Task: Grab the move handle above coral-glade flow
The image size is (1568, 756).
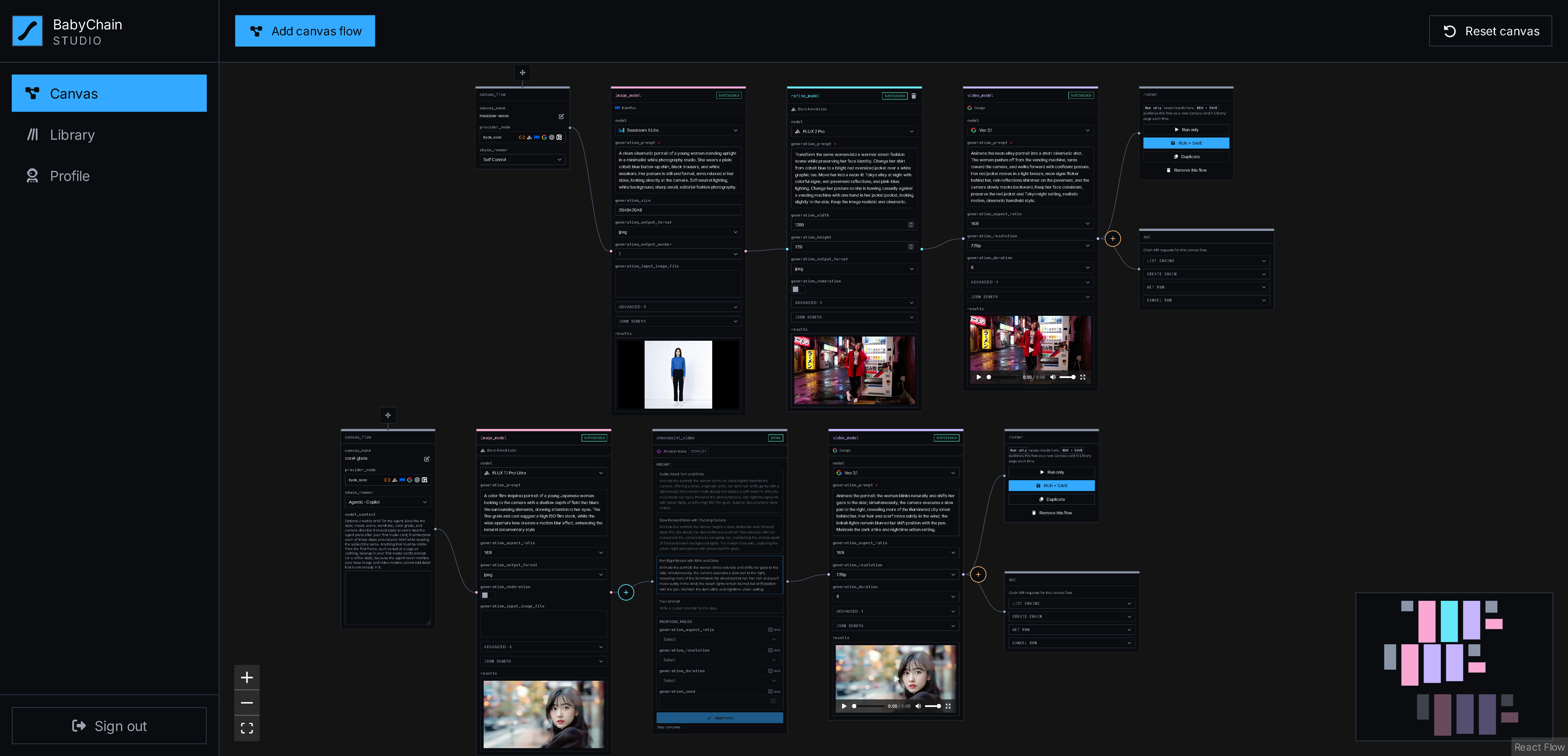Action: tap(388, 415)
